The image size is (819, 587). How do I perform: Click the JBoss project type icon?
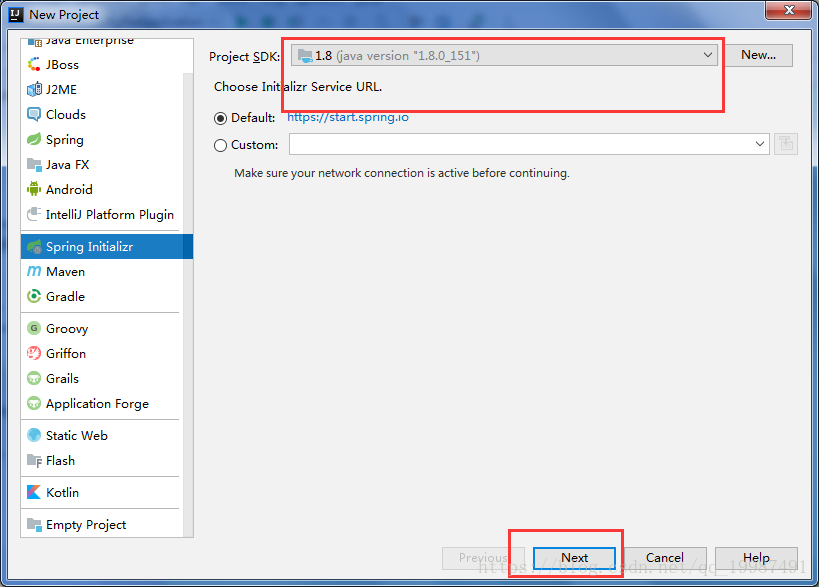click(34, 64)
